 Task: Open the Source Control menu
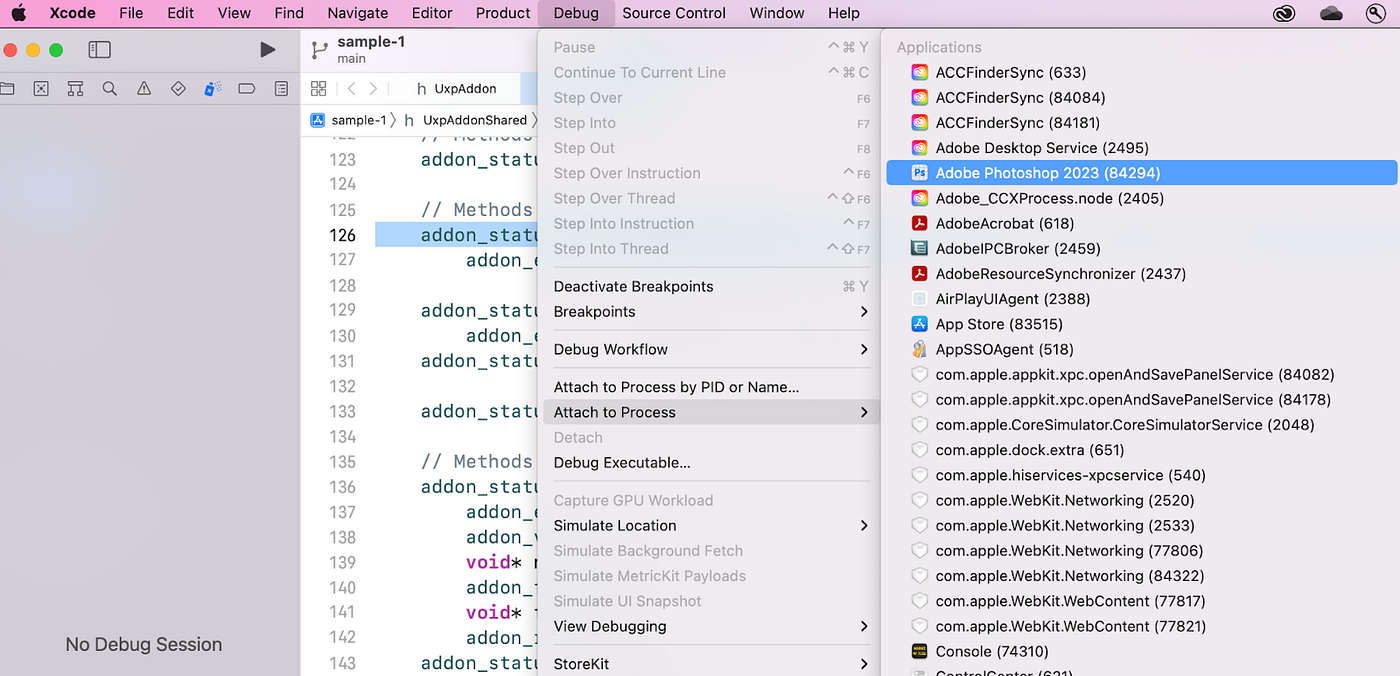674,13
